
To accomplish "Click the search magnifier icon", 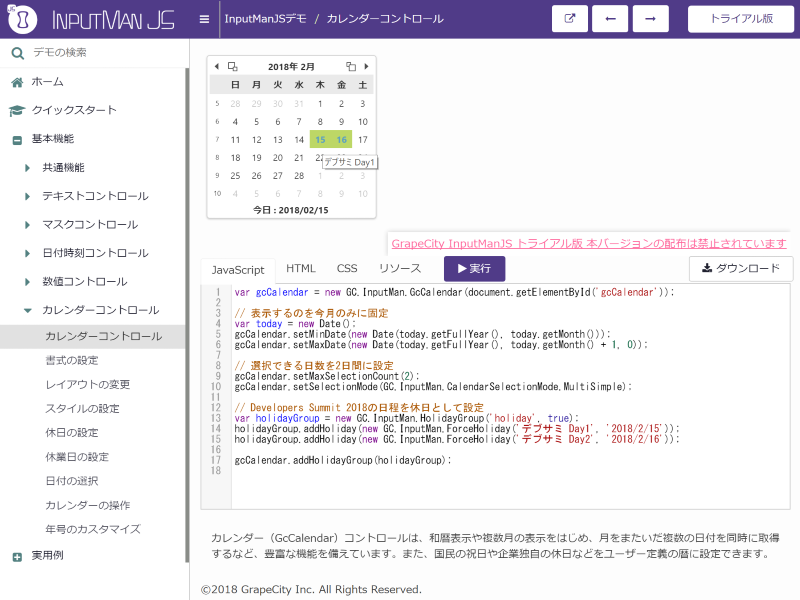I will pos(17,53).
